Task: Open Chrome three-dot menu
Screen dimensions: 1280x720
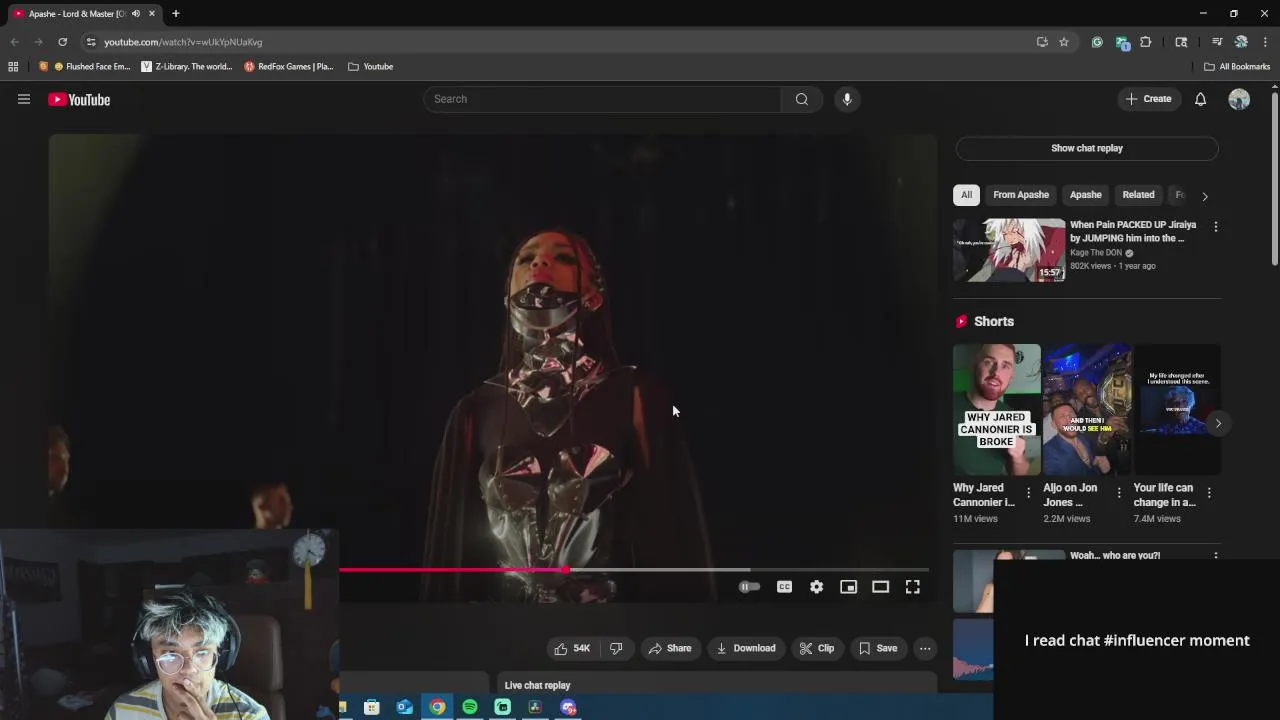Action: pyautogui.click(x=1265, y=42)
